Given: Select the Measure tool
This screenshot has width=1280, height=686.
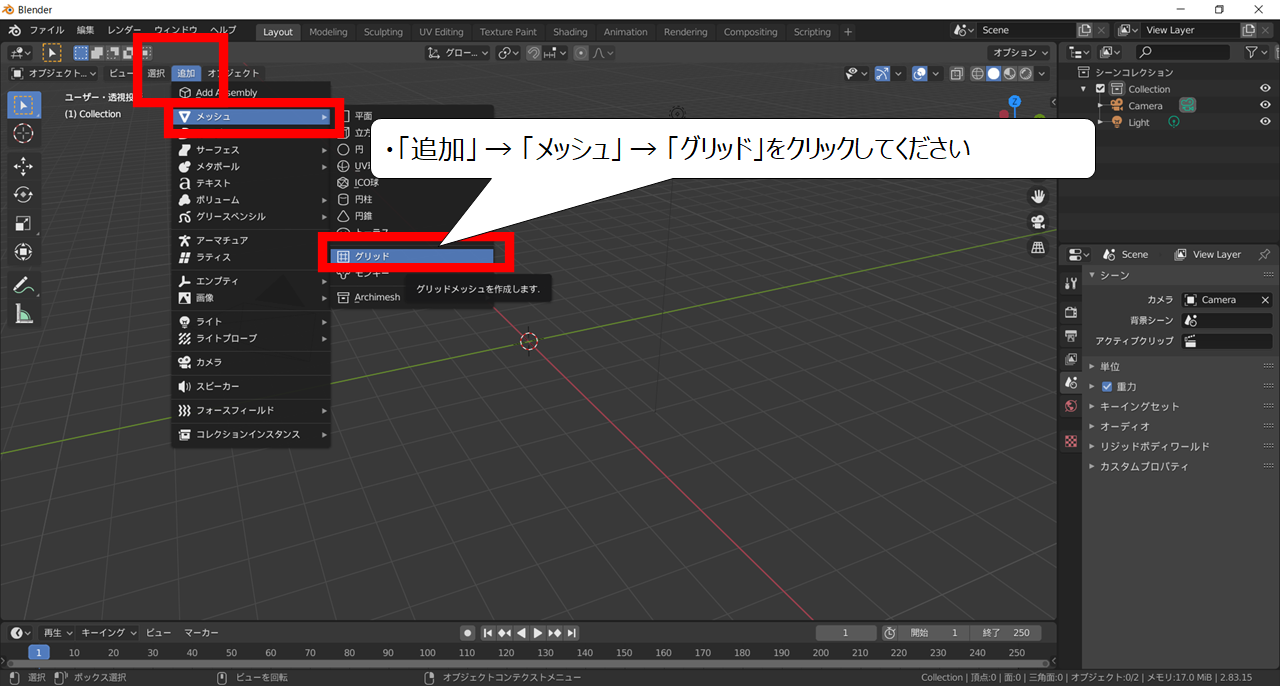Looking at the screenshot, I should pyautogui.click(x=25, y=314).
